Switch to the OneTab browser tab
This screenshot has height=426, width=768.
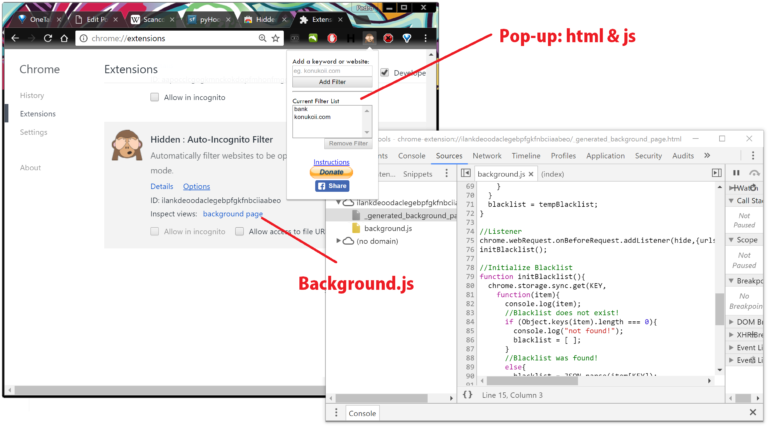[x=39, y=20]
